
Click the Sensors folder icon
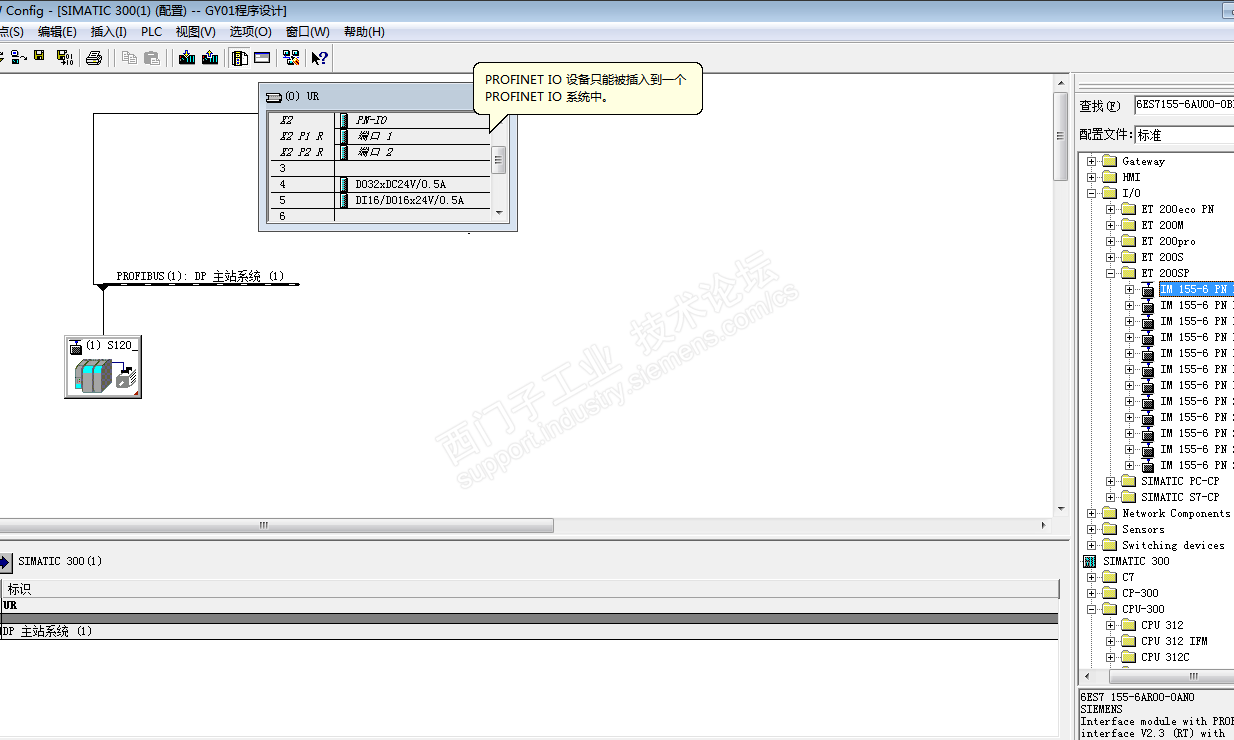tap(1108, 529)
